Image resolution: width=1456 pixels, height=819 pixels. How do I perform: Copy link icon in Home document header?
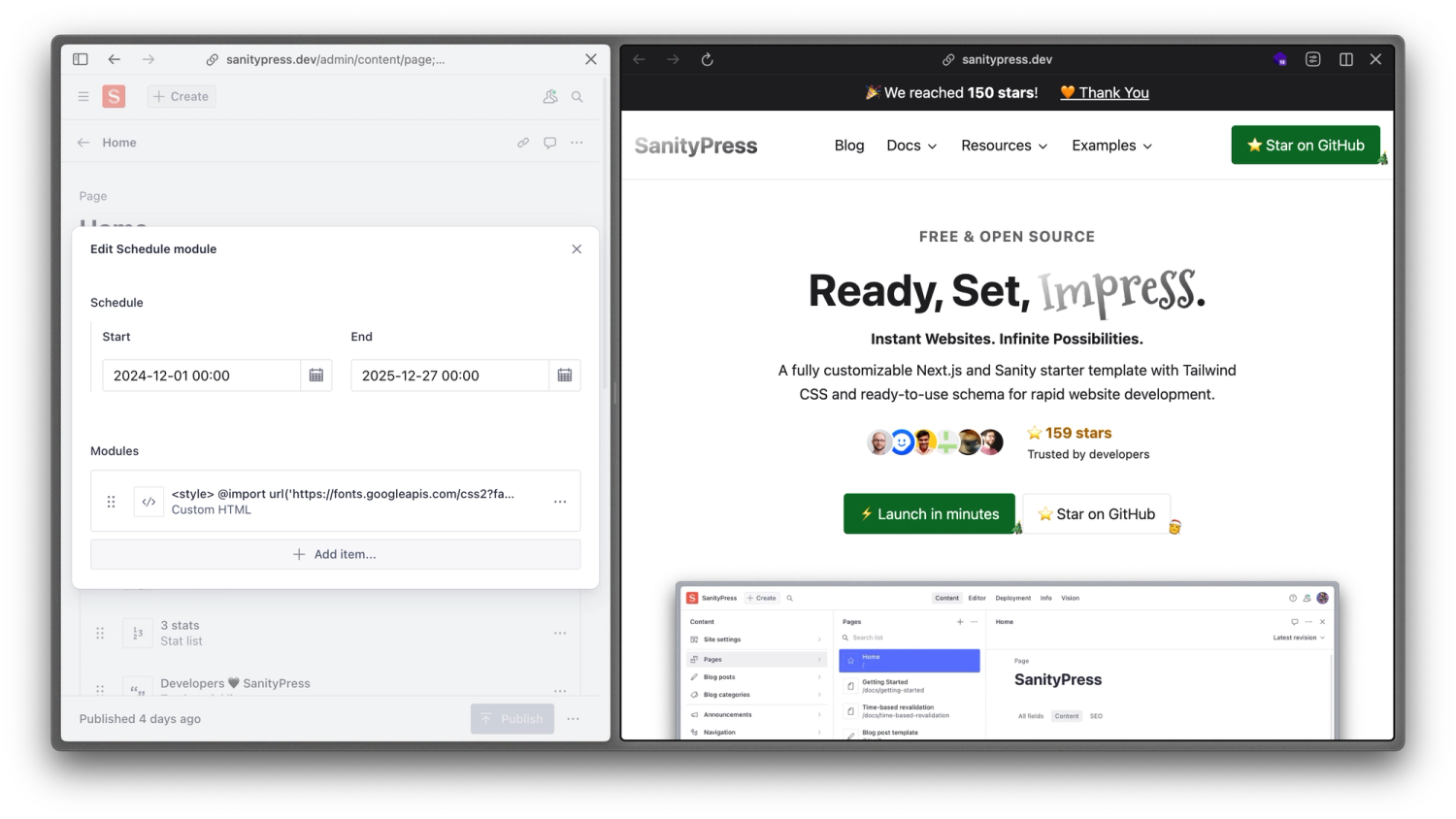tap(523, 143)
